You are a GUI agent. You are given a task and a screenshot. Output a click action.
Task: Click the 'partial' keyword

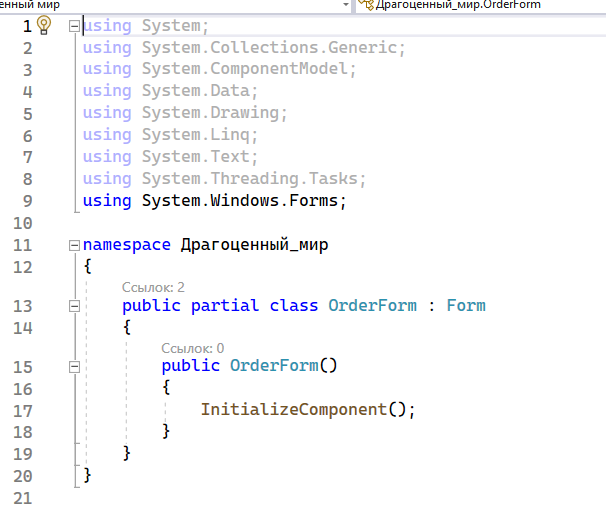pyautogui.click(x=225, y=306)
